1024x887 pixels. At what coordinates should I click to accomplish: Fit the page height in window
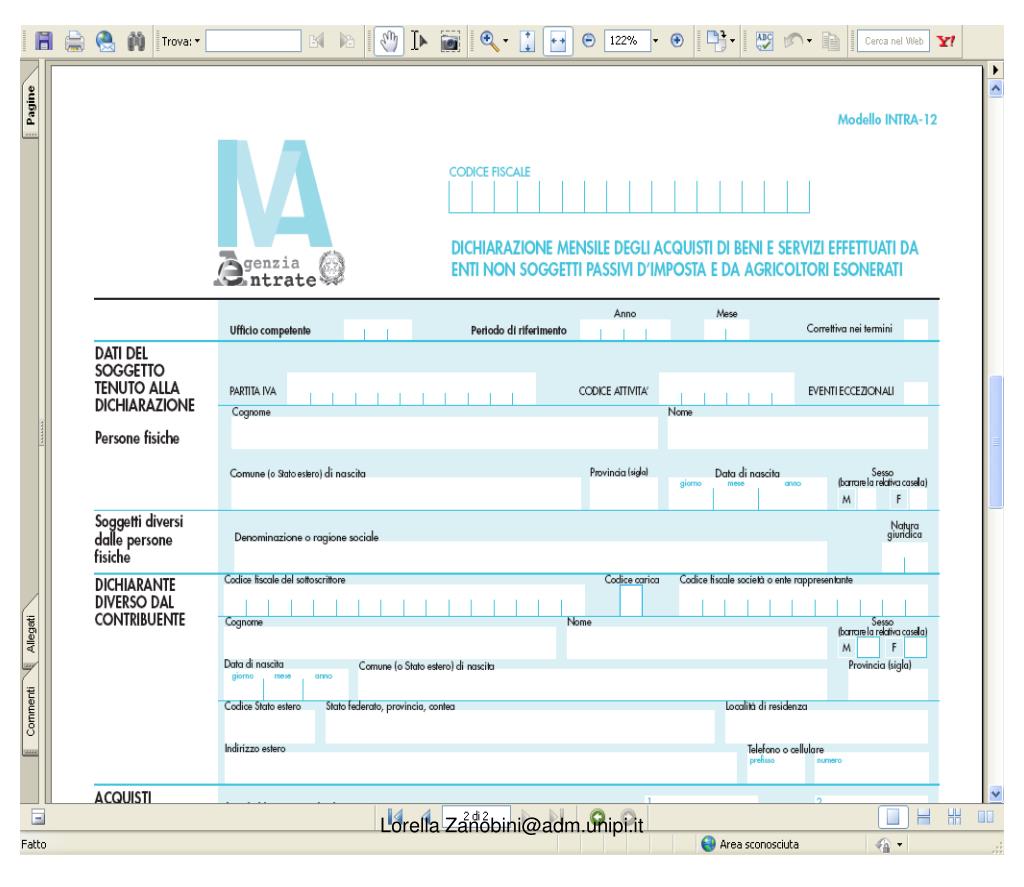click(527, 41)
